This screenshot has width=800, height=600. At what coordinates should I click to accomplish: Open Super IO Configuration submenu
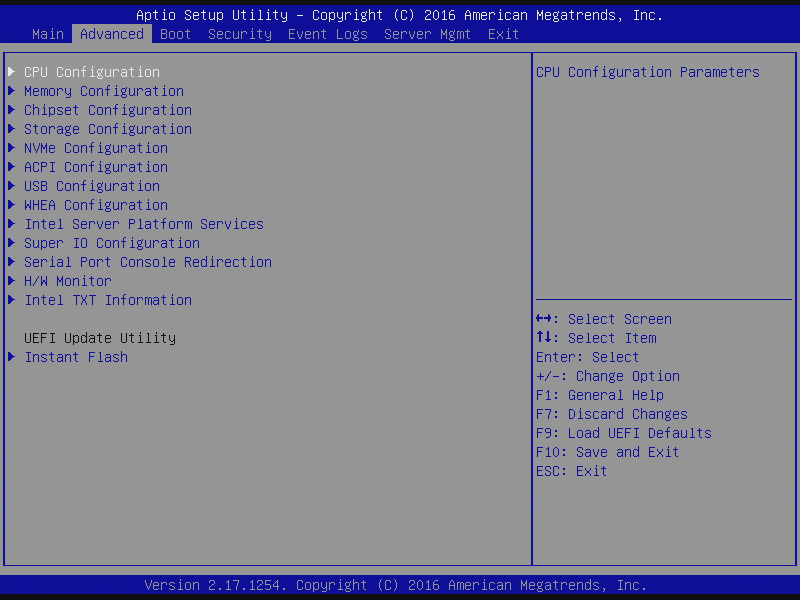[112, 243]
